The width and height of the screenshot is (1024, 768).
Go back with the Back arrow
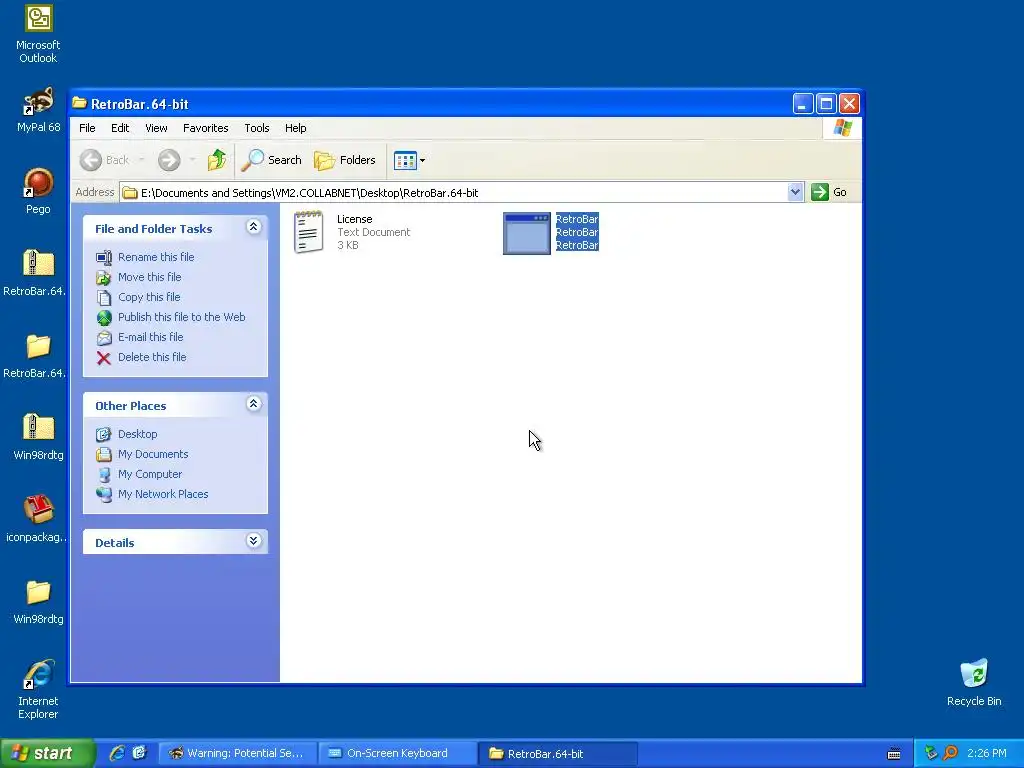click(104, 160)
